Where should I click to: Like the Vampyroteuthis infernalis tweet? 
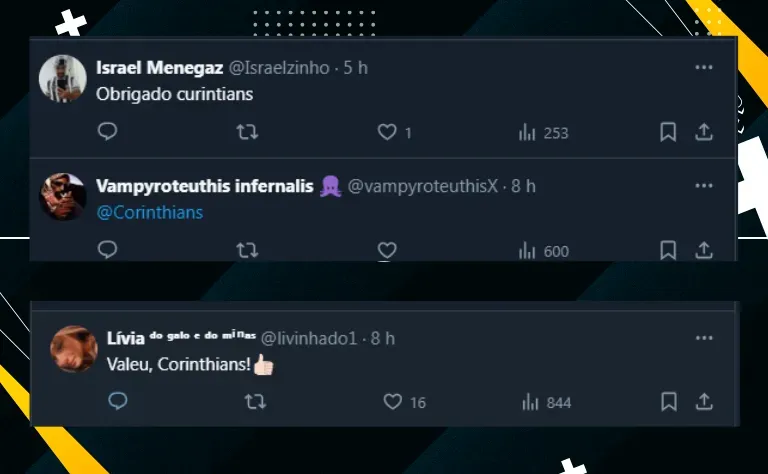click(387, 250)
